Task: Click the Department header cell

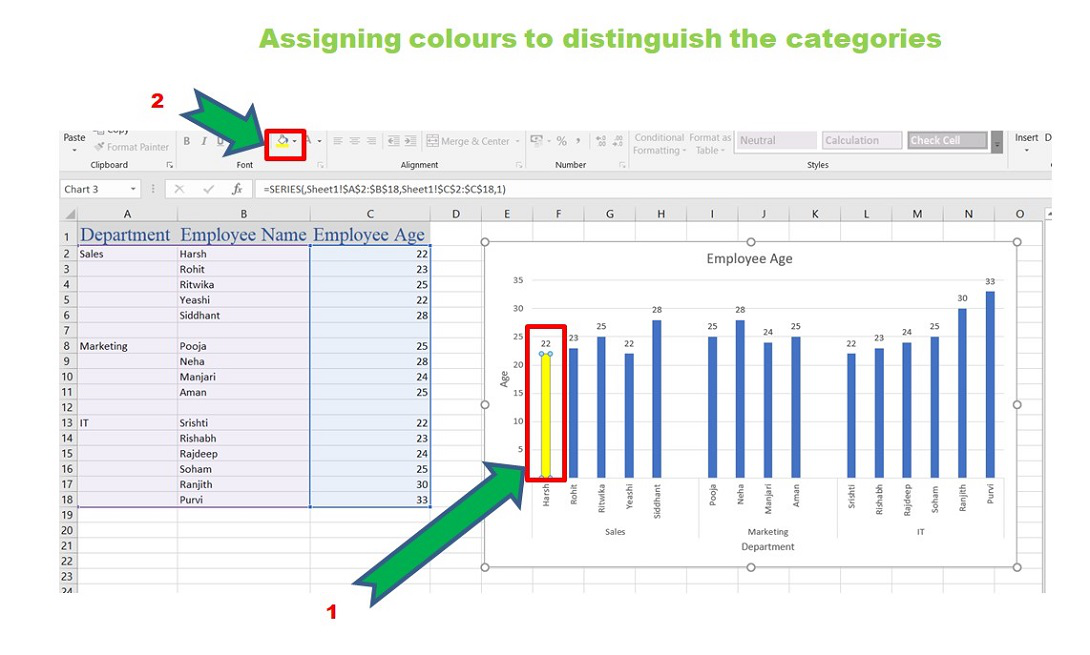Action: point(127,235)
